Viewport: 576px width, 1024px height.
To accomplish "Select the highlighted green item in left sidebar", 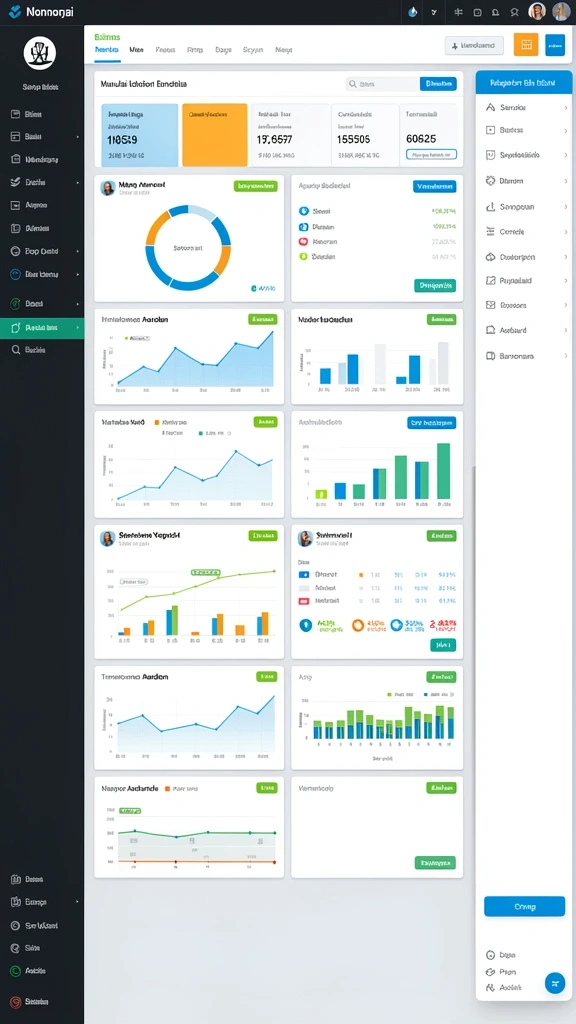I will coord(42,328).
